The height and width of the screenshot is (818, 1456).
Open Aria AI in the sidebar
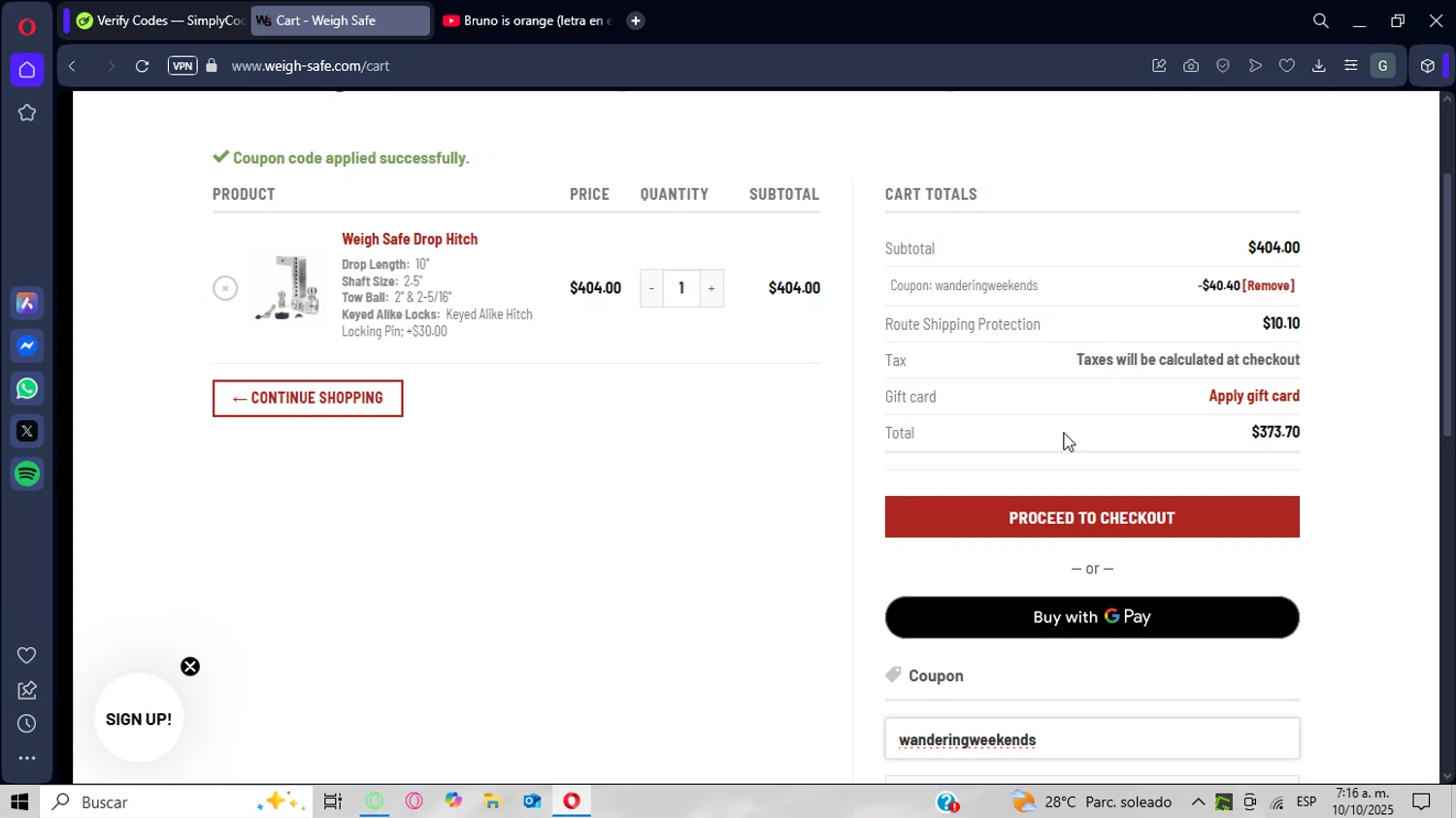[x=27, y=304]
